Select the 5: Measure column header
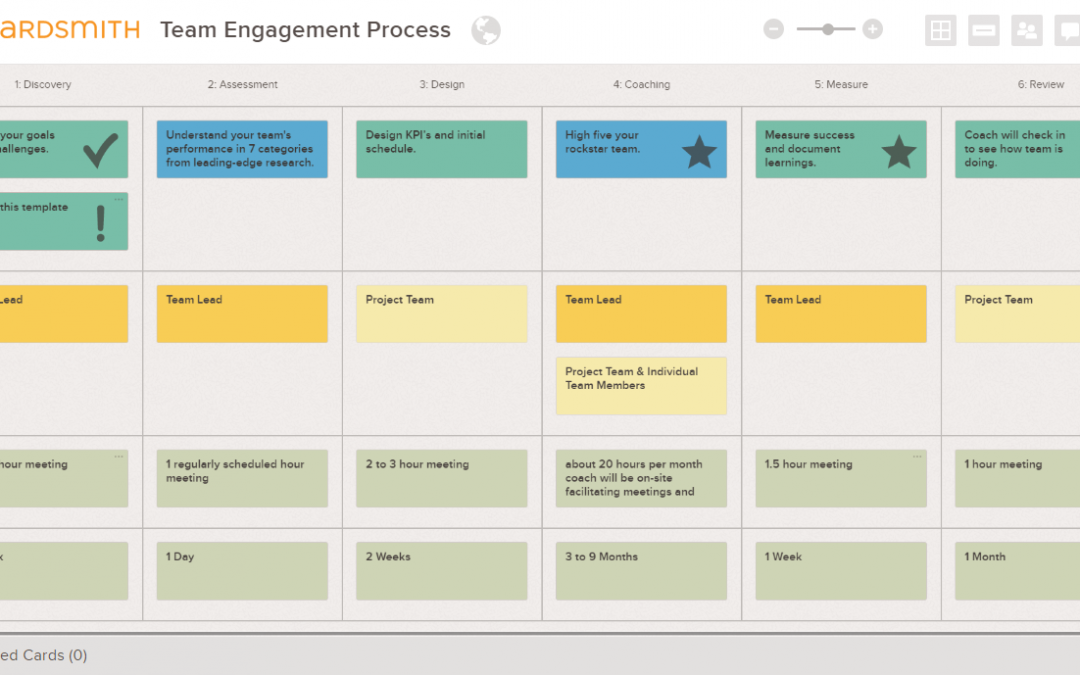1080x675 pixels. pyautogui.click(x=841, y=84)
